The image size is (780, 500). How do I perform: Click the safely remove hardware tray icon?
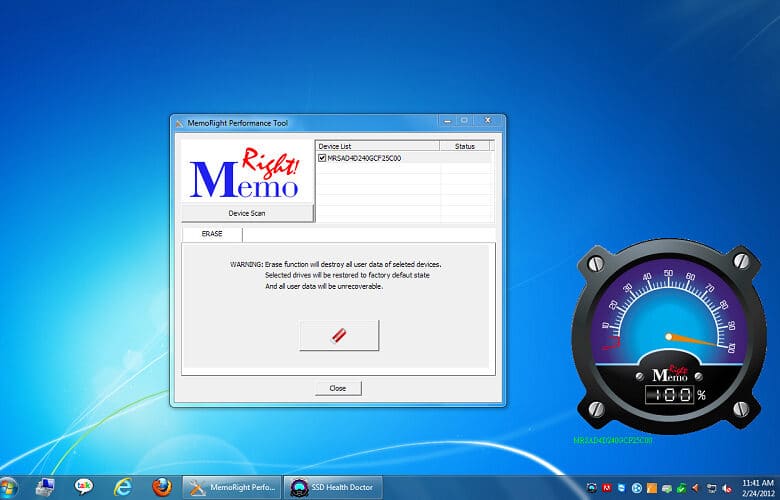(667, 489)
